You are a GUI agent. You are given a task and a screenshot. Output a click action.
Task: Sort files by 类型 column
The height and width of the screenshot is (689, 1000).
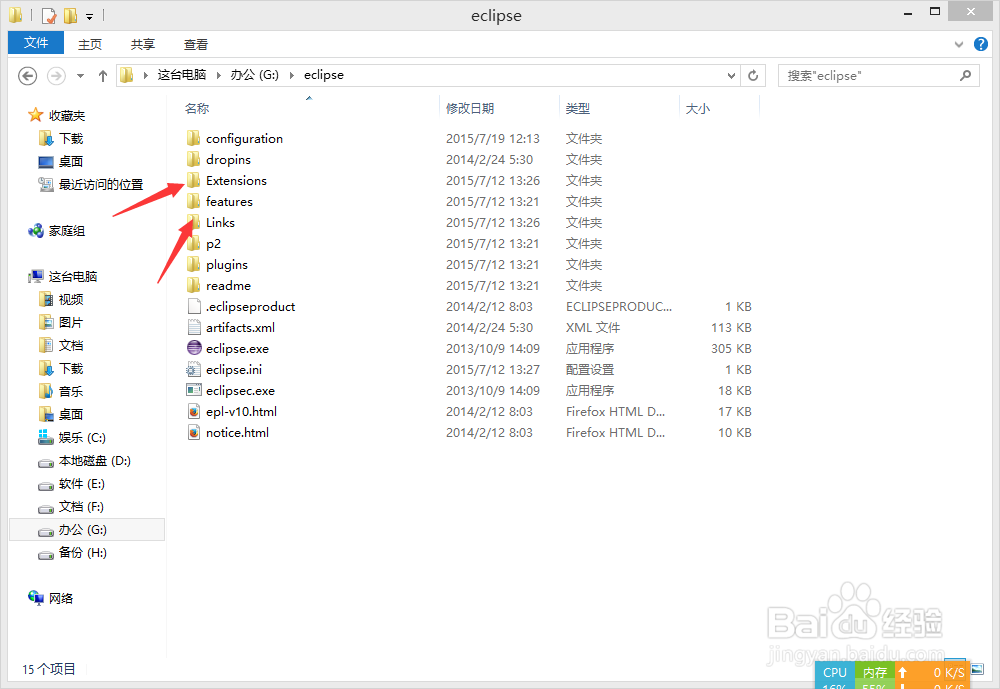577,108
